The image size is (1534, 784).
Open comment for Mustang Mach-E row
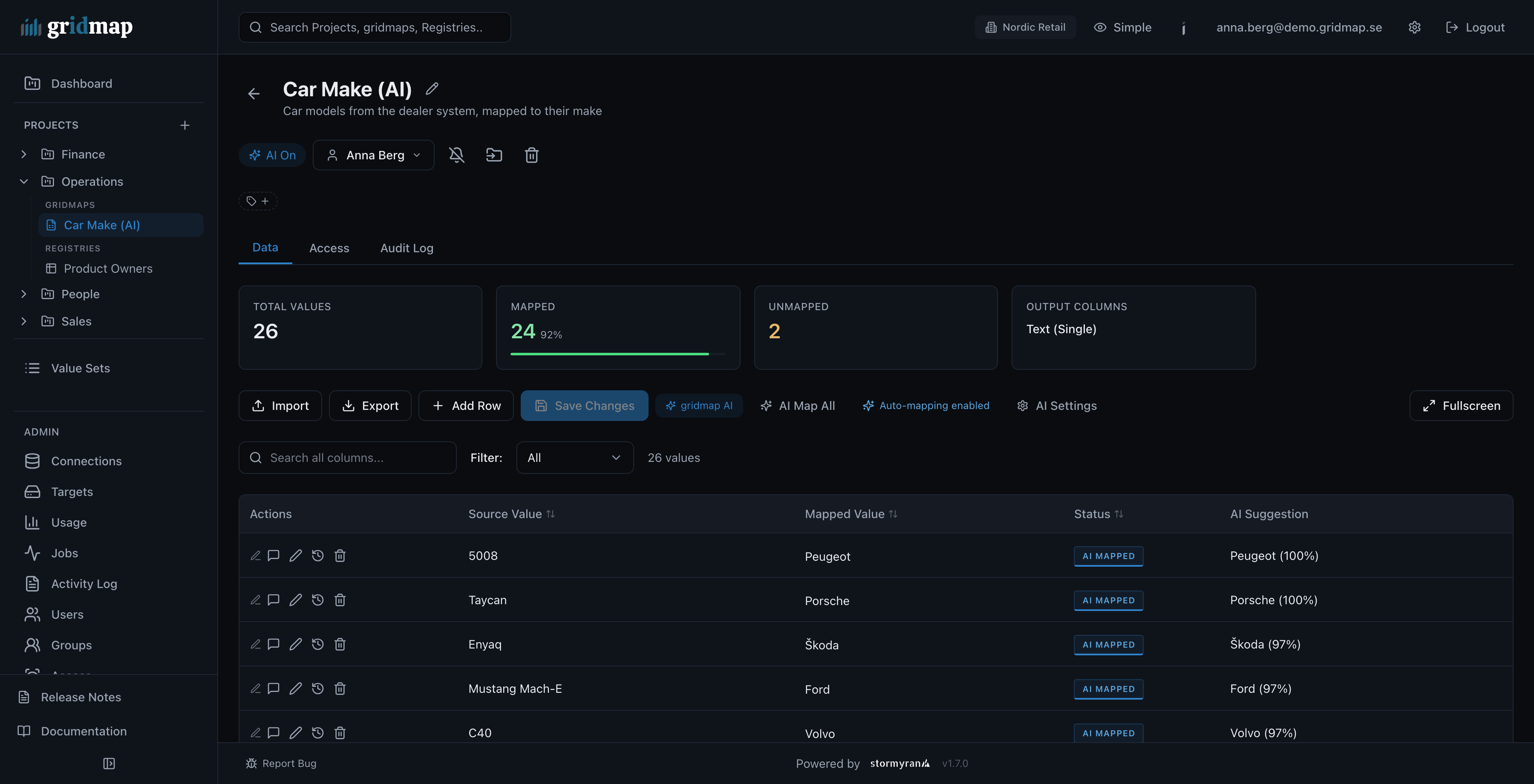(x=273, y=689)
